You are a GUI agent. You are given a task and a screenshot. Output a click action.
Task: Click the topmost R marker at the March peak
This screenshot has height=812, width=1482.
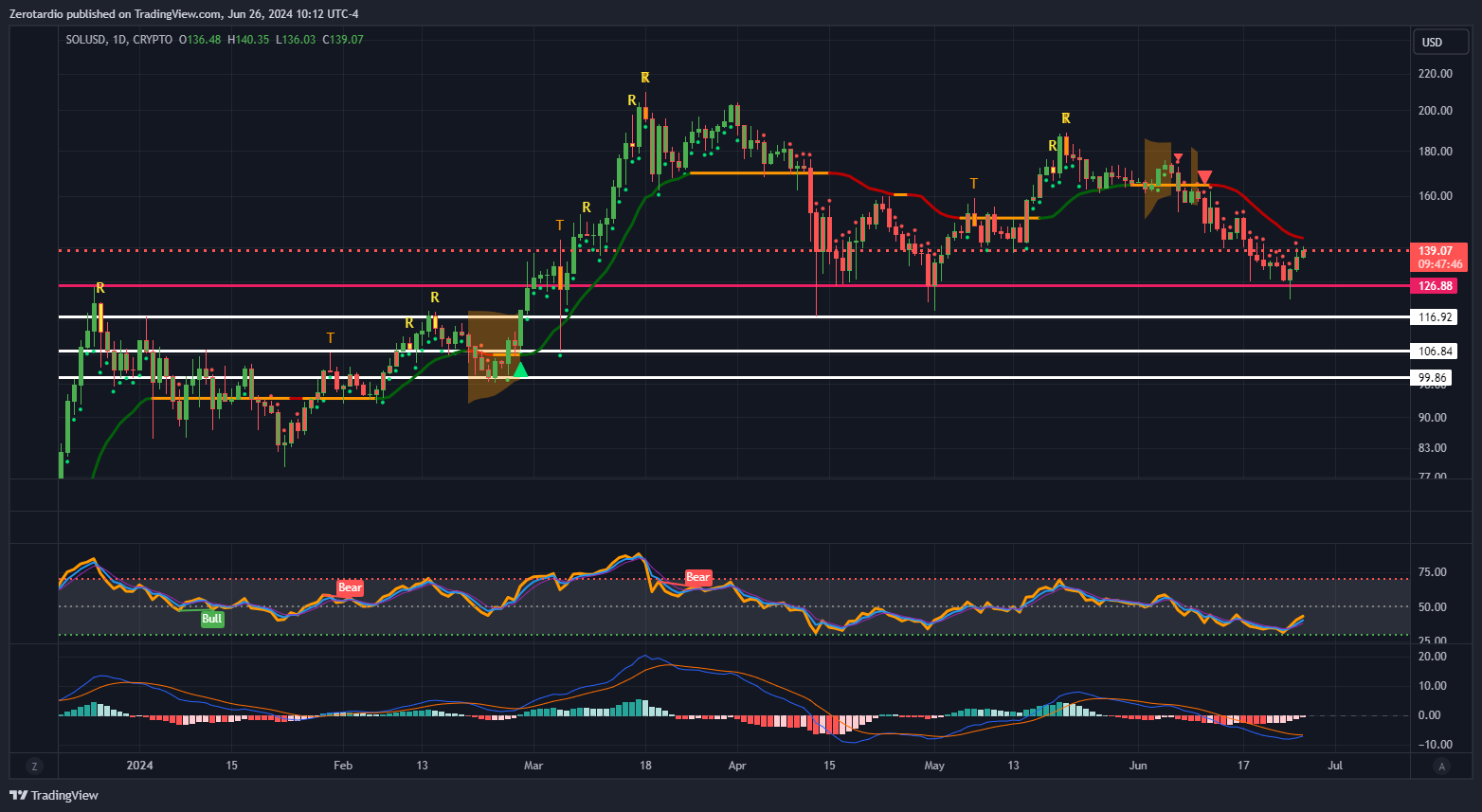click(x=645, y=78)
